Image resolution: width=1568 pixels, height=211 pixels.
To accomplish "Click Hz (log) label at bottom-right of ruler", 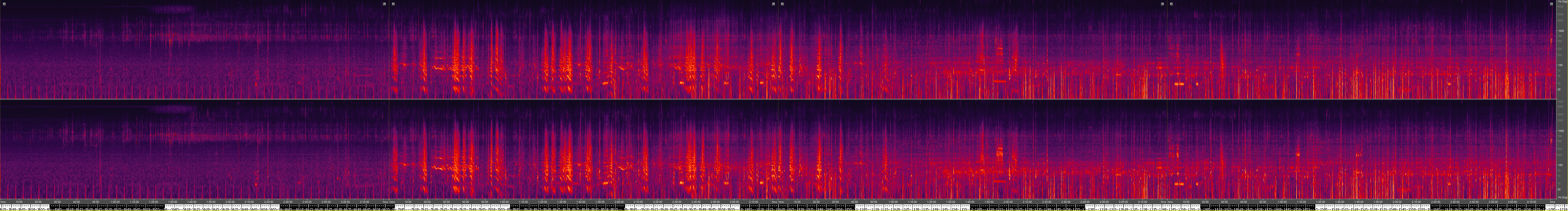I will (x=1561, y=198).
